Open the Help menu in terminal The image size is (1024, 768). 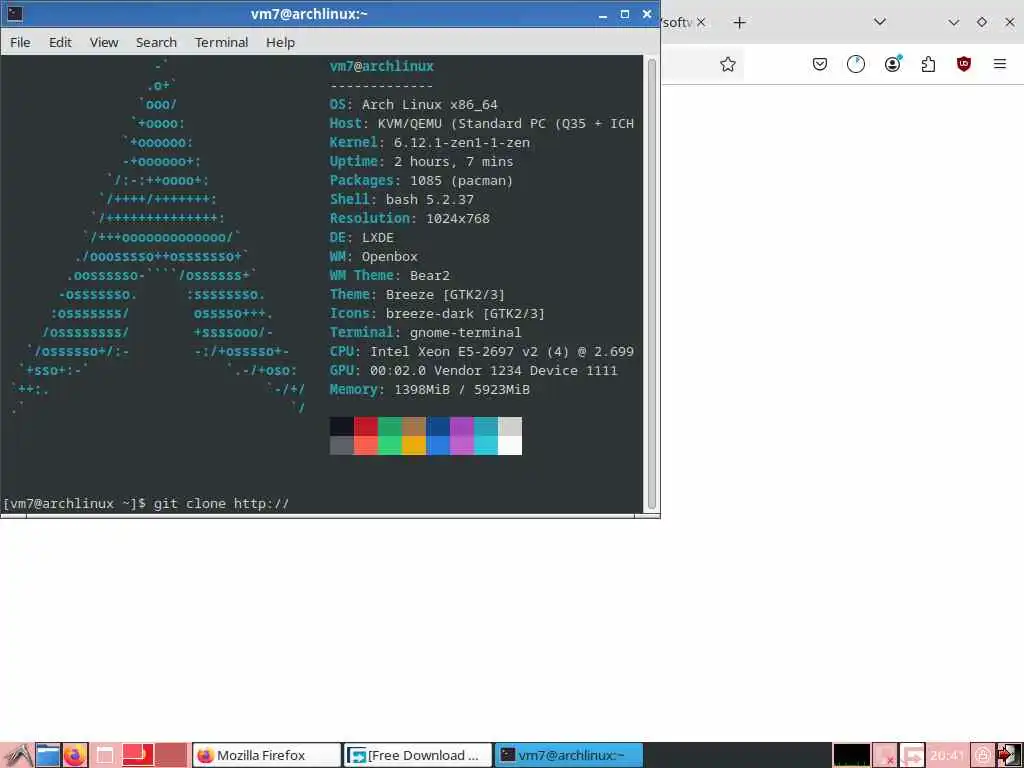(x=280, y=42)
